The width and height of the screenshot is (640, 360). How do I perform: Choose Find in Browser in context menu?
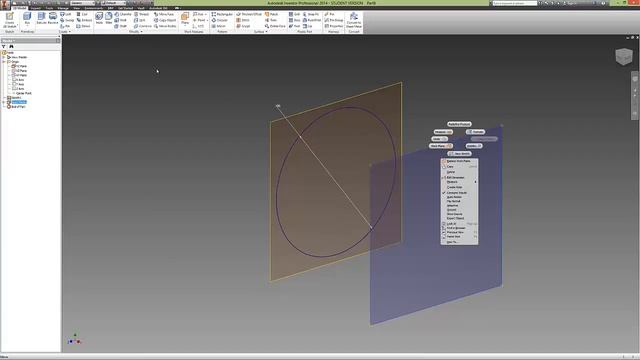[459, 228]
